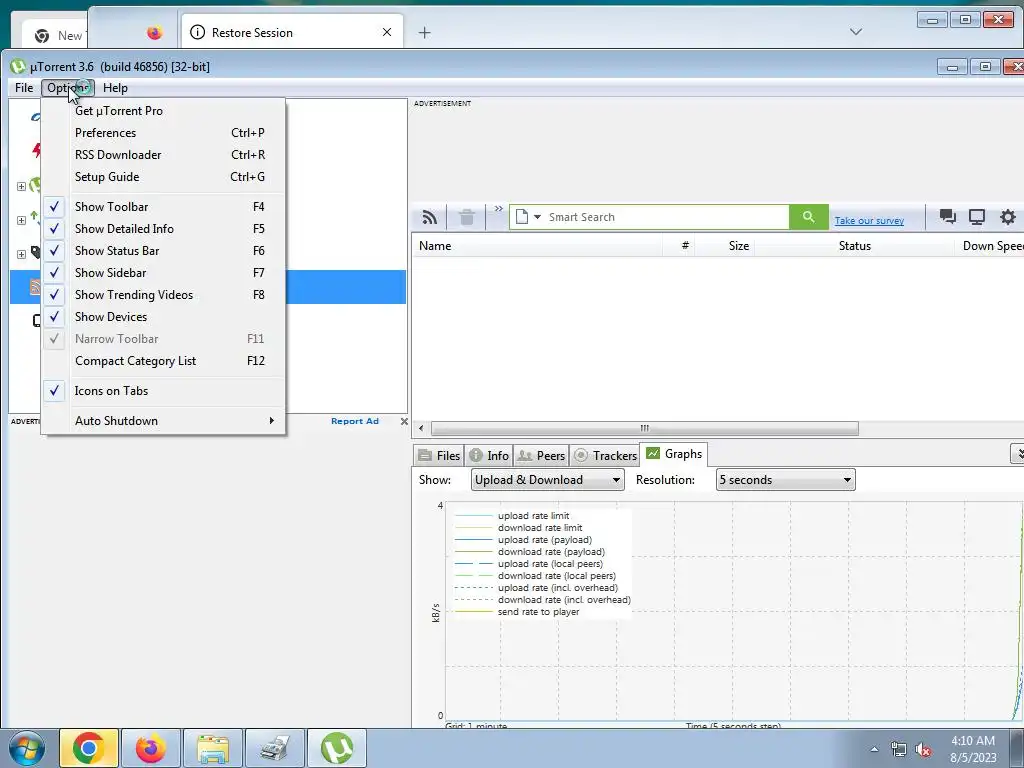Sort by the Size column header
This screenshot has height=768, width=1024.
pyautogui.click(x=724, y=246)
